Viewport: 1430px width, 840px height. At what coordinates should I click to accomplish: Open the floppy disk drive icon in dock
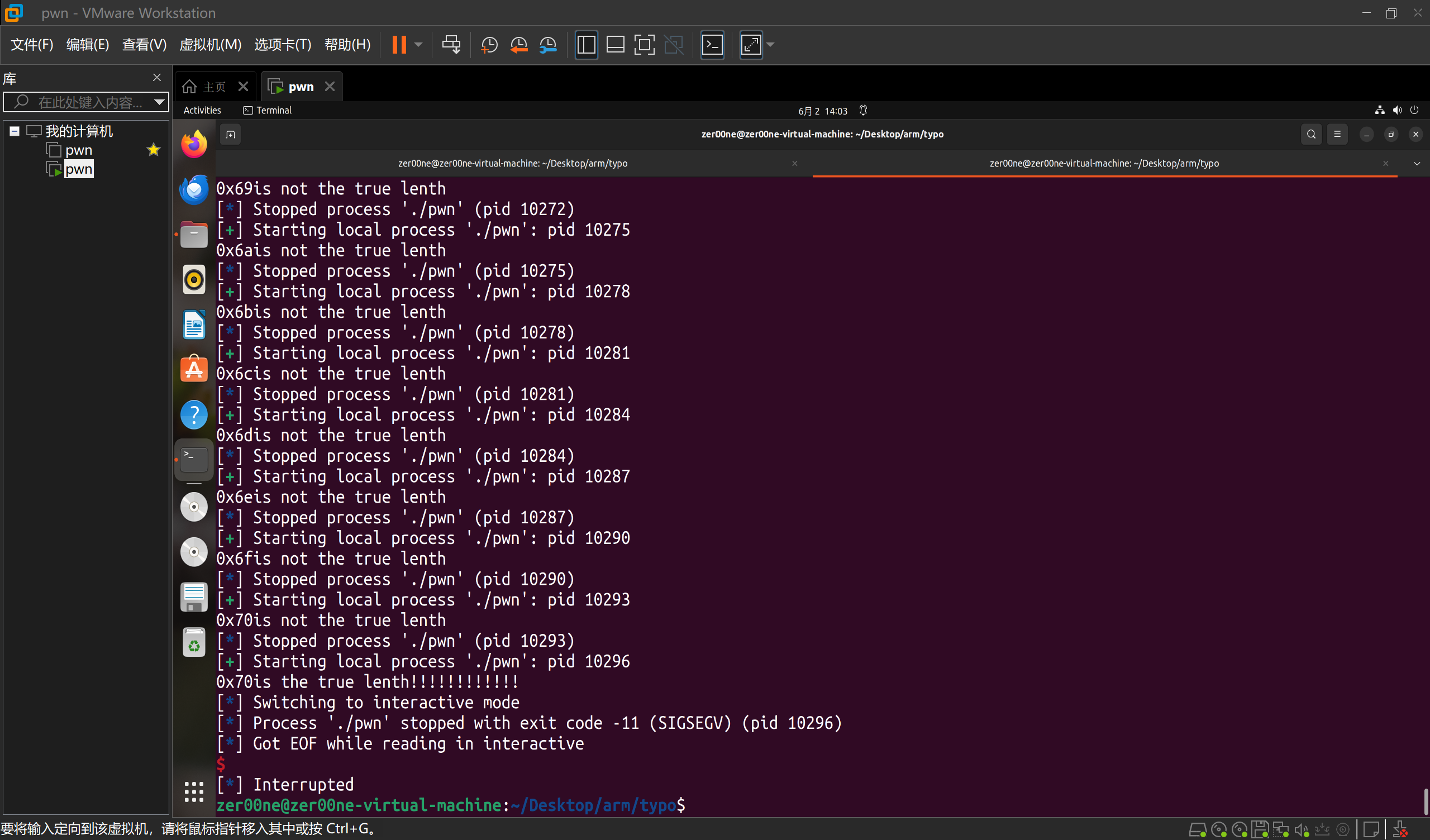[x=194, y=597]
